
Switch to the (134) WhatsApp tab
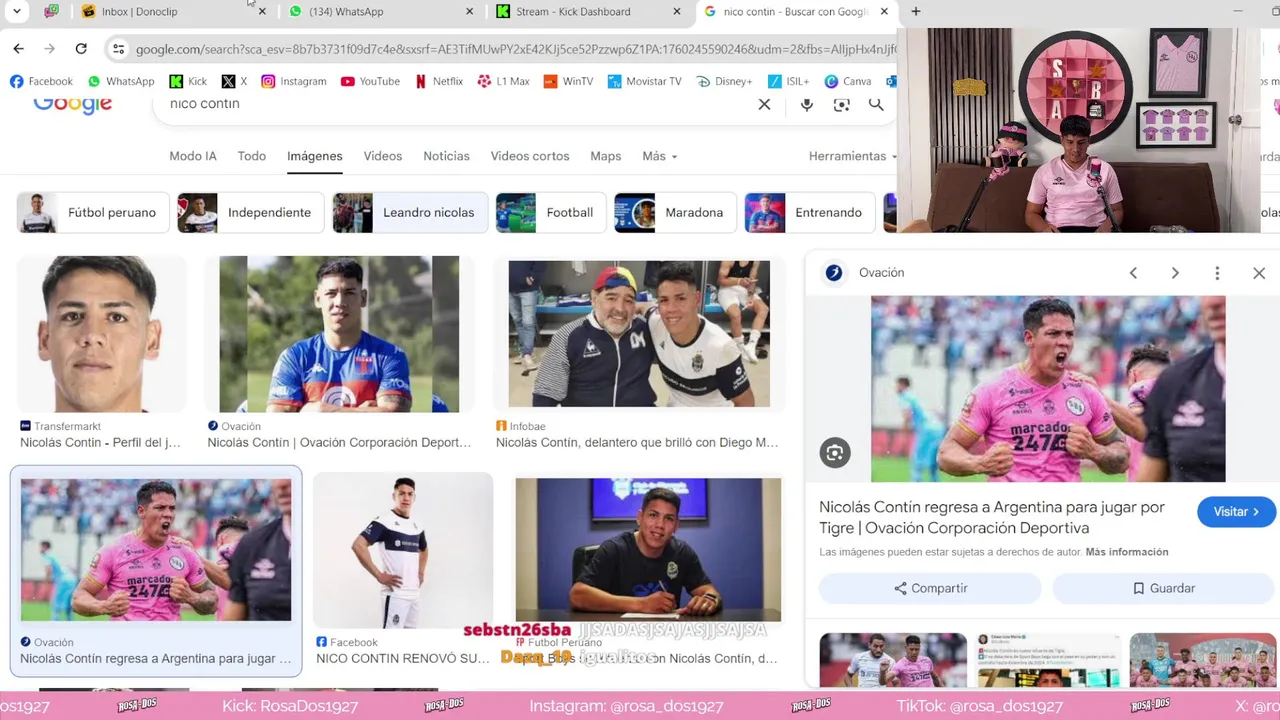346,12
